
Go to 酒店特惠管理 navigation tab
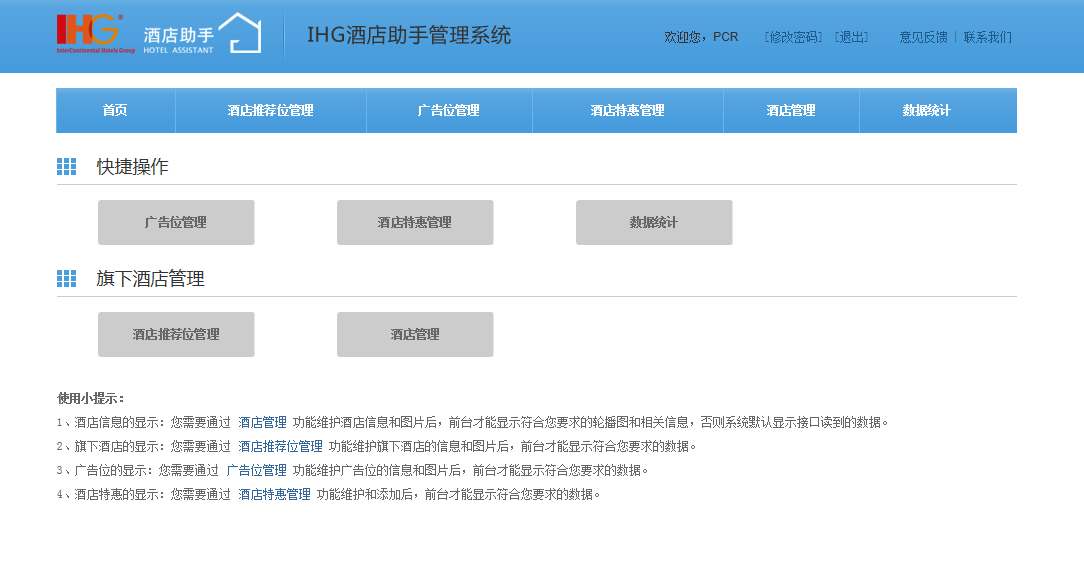point(628,111)
